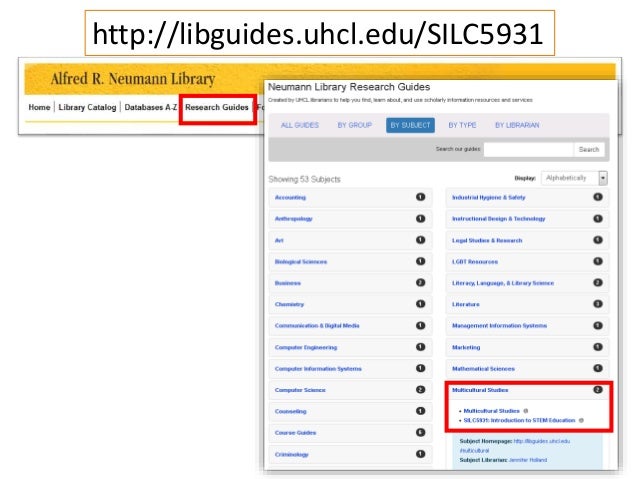Click count badge for Literature

pyautogui.click(x=597, y=304)
